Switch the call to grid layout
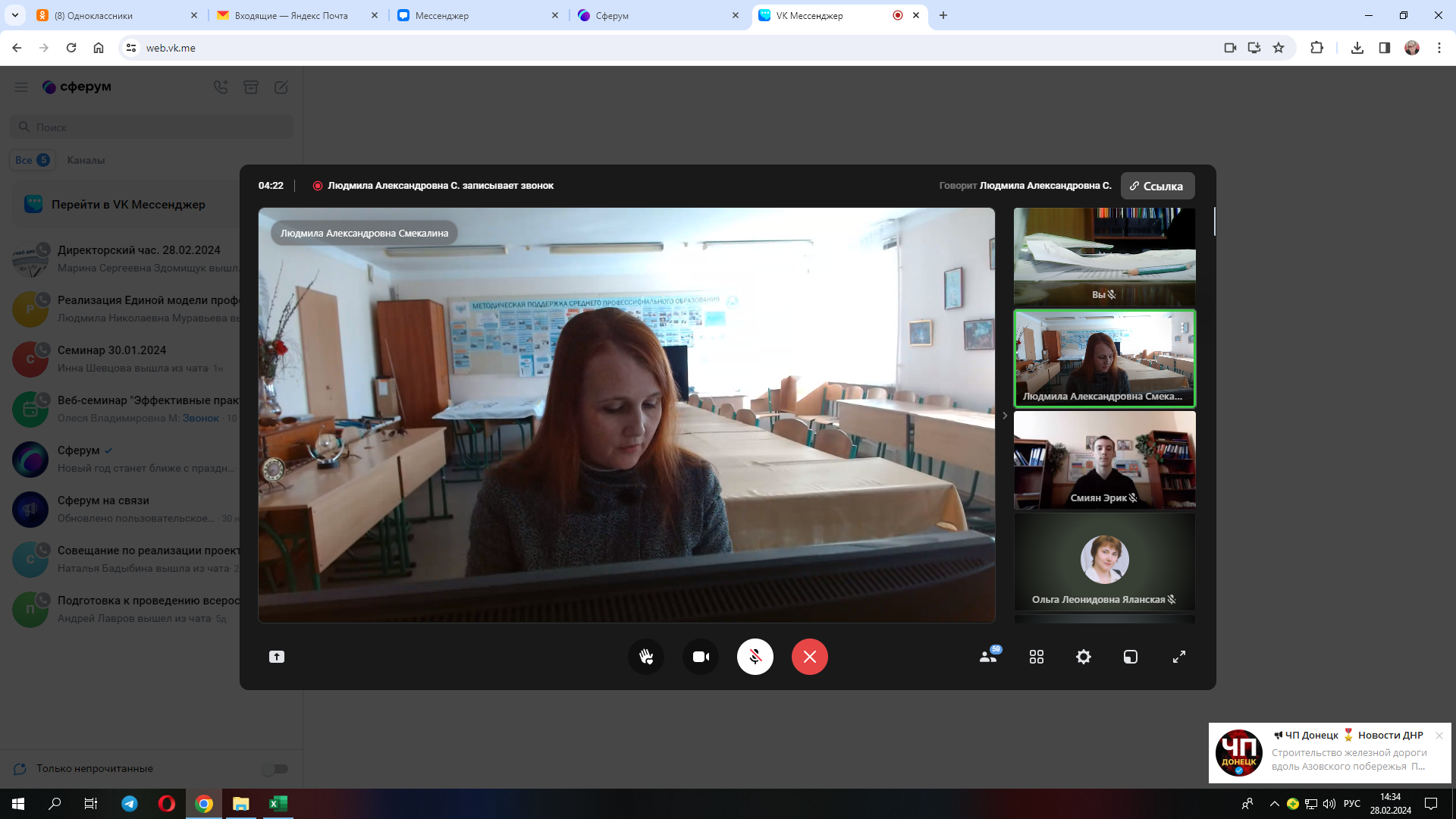 point(1037,657)
